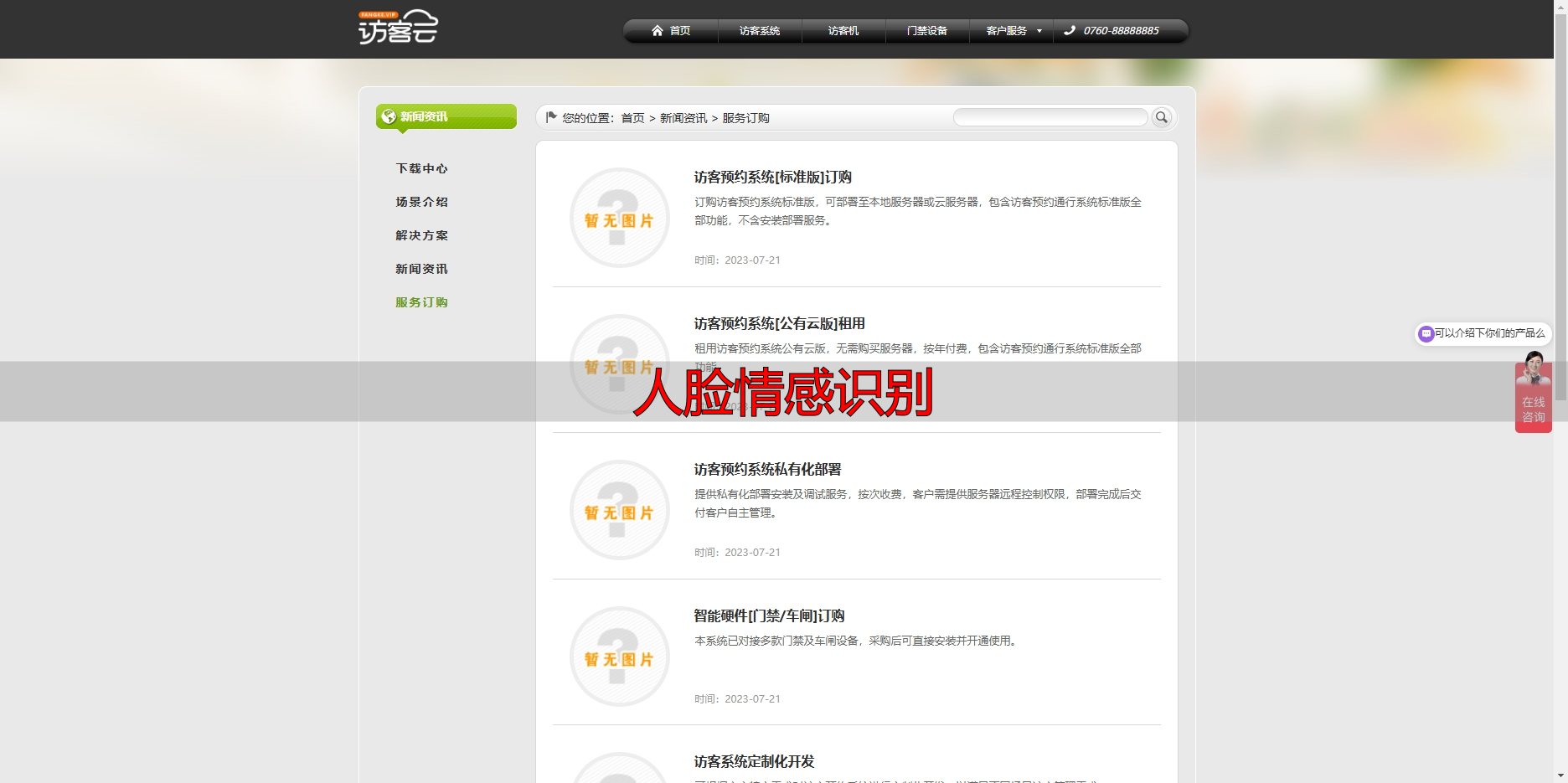
Task: Click the 在线咨询 button
Action: pyautogui.click(x=1534, y=410)
